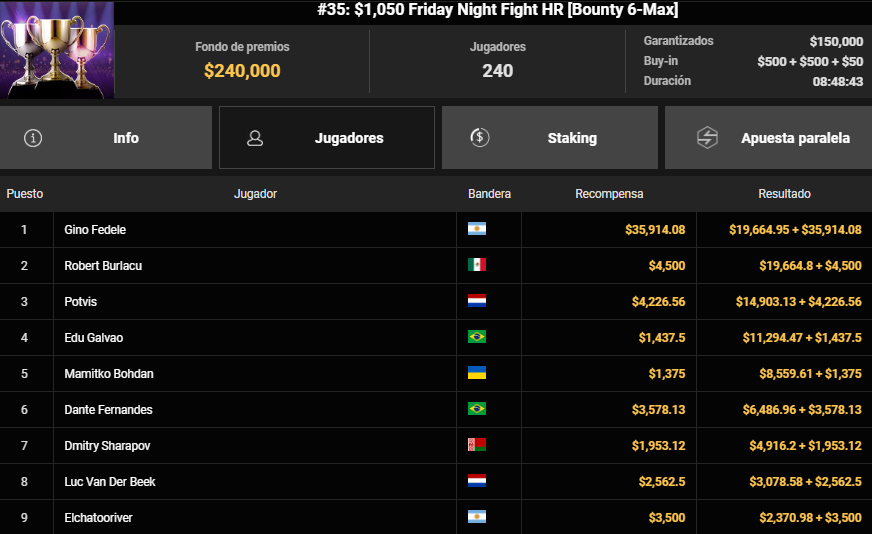Viewport: 872px width, 534px height.
Task: Click Edu Galvao's Brazil flag
Action: (477, 337)
